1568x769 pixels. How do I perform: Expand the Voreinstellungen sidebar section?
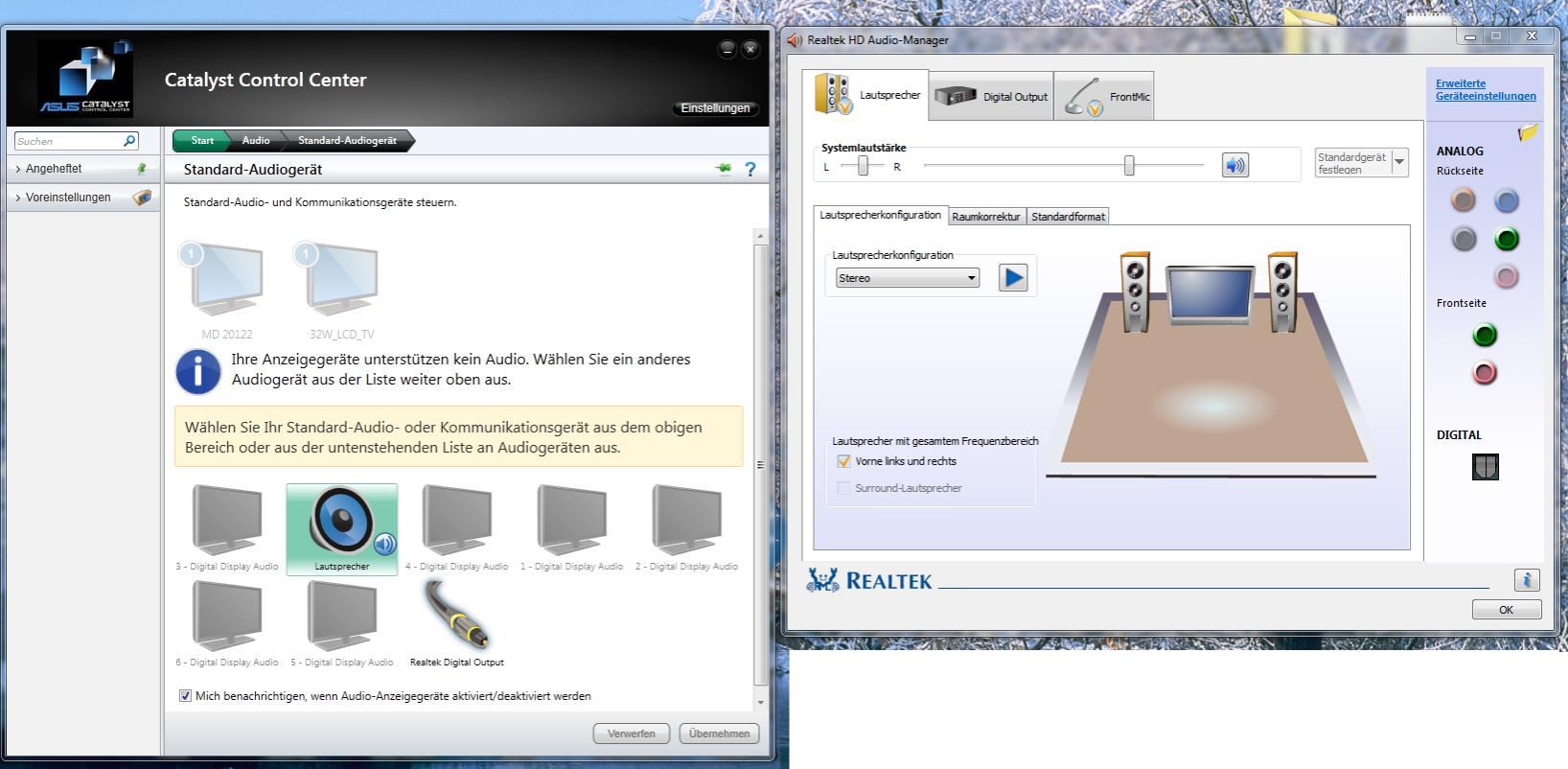point(83,198)
